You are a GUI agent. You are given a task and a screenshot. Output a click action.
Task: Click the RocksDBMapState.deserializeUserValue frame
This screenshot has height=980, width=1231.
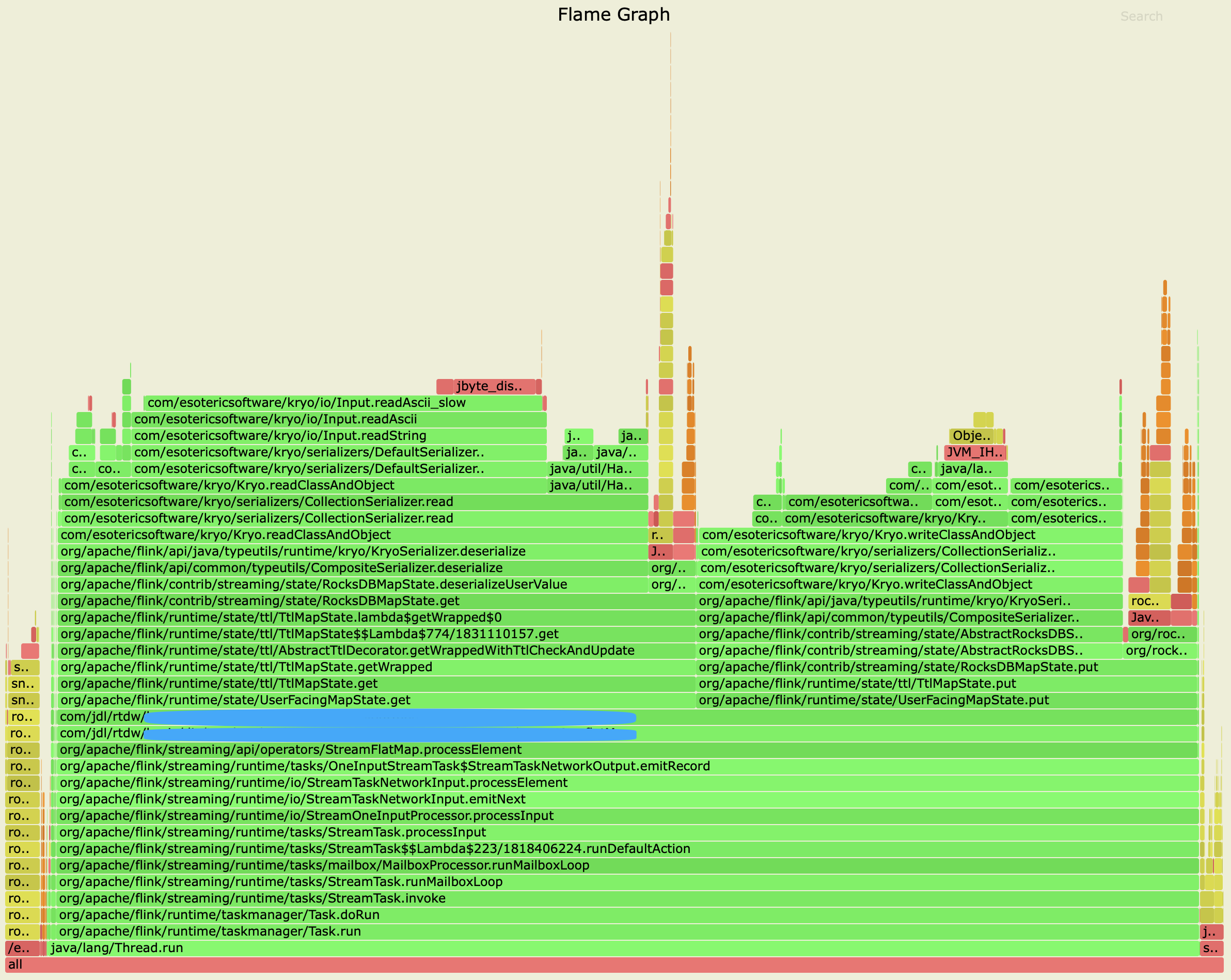tap(352, 584)
